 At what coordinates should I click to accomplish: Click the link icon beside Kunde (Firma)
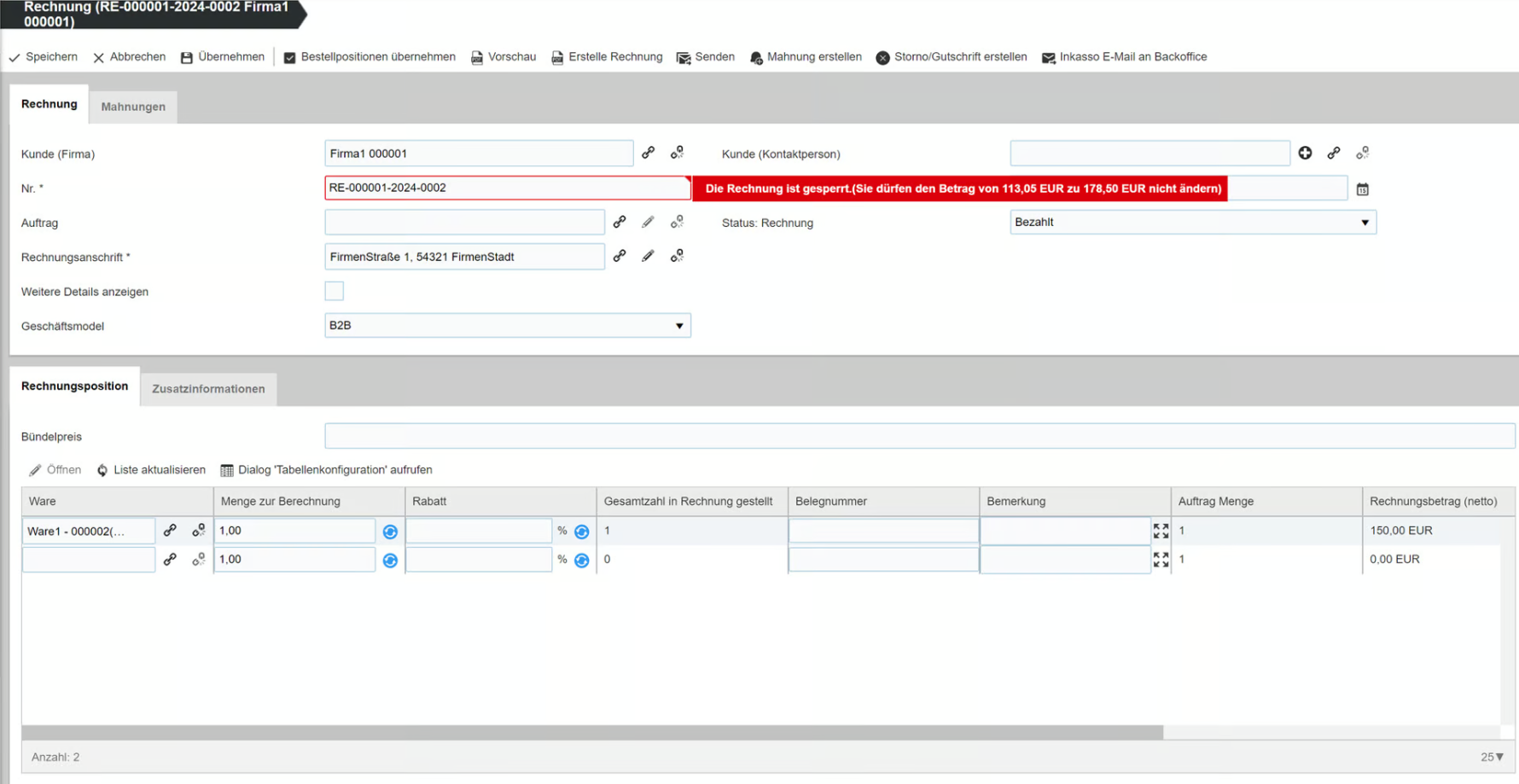pyautogui.click(x=649, y=153)
